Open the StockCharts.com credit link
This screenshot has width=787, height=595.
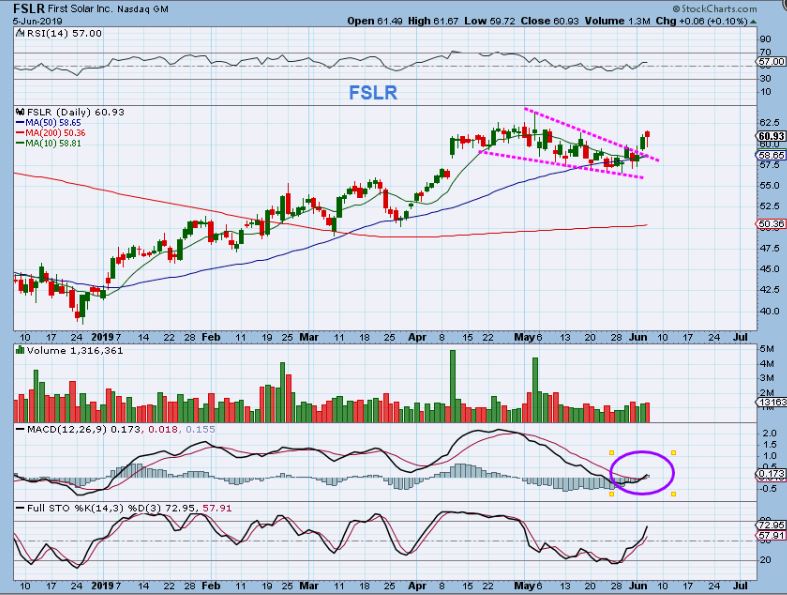point(714,9)
